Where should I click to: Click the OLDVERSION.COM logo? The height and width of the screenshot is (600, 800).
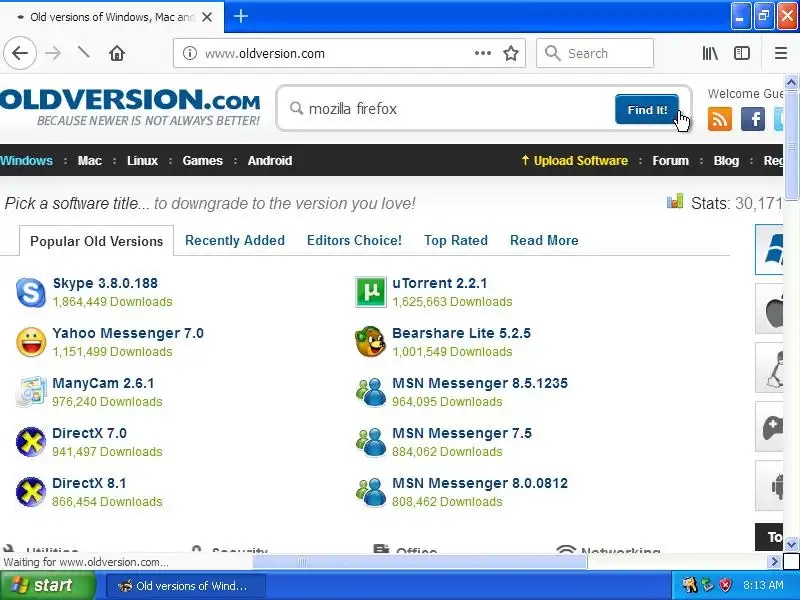(x=130, y=108)
